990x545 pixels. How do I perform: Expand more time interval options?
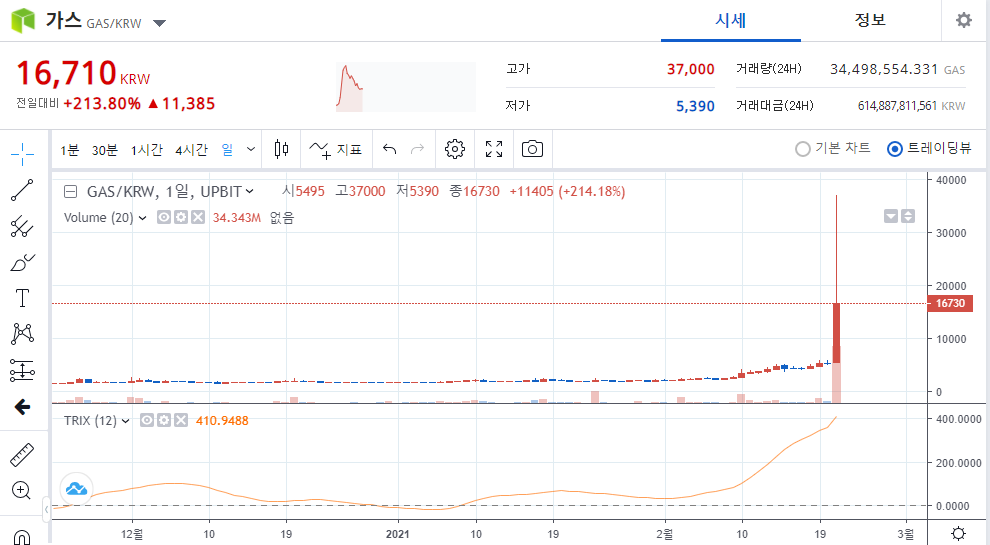[251, 150]
